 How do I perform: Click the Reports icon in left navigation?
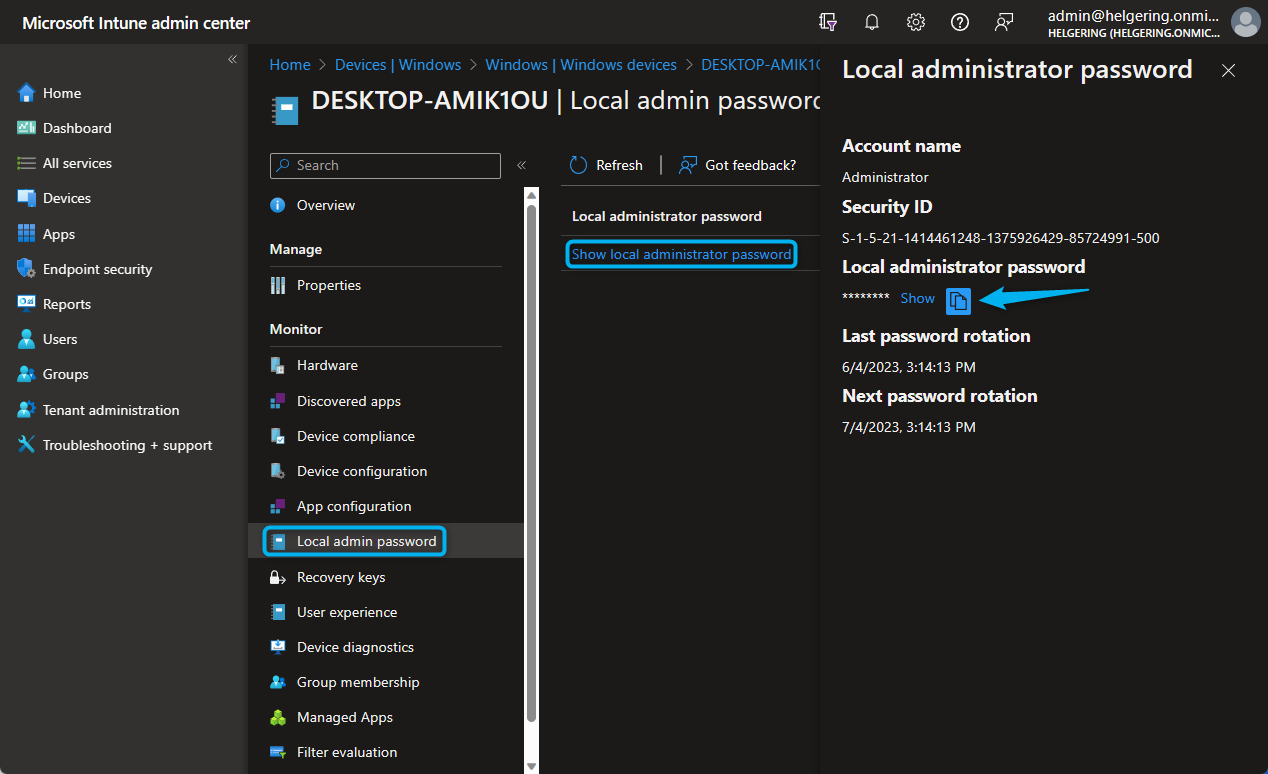[x=27, y=304]
